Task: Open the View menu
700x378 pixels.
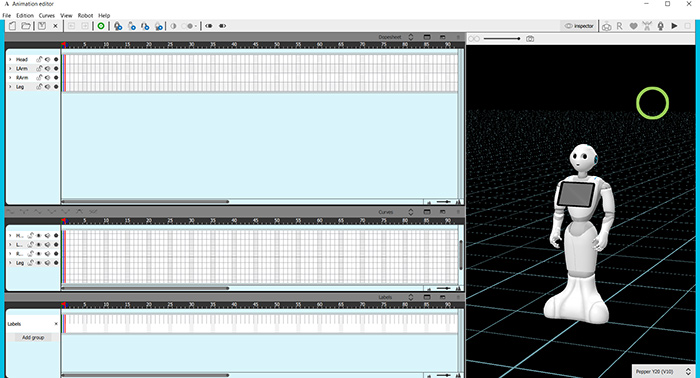Action: 66,15
